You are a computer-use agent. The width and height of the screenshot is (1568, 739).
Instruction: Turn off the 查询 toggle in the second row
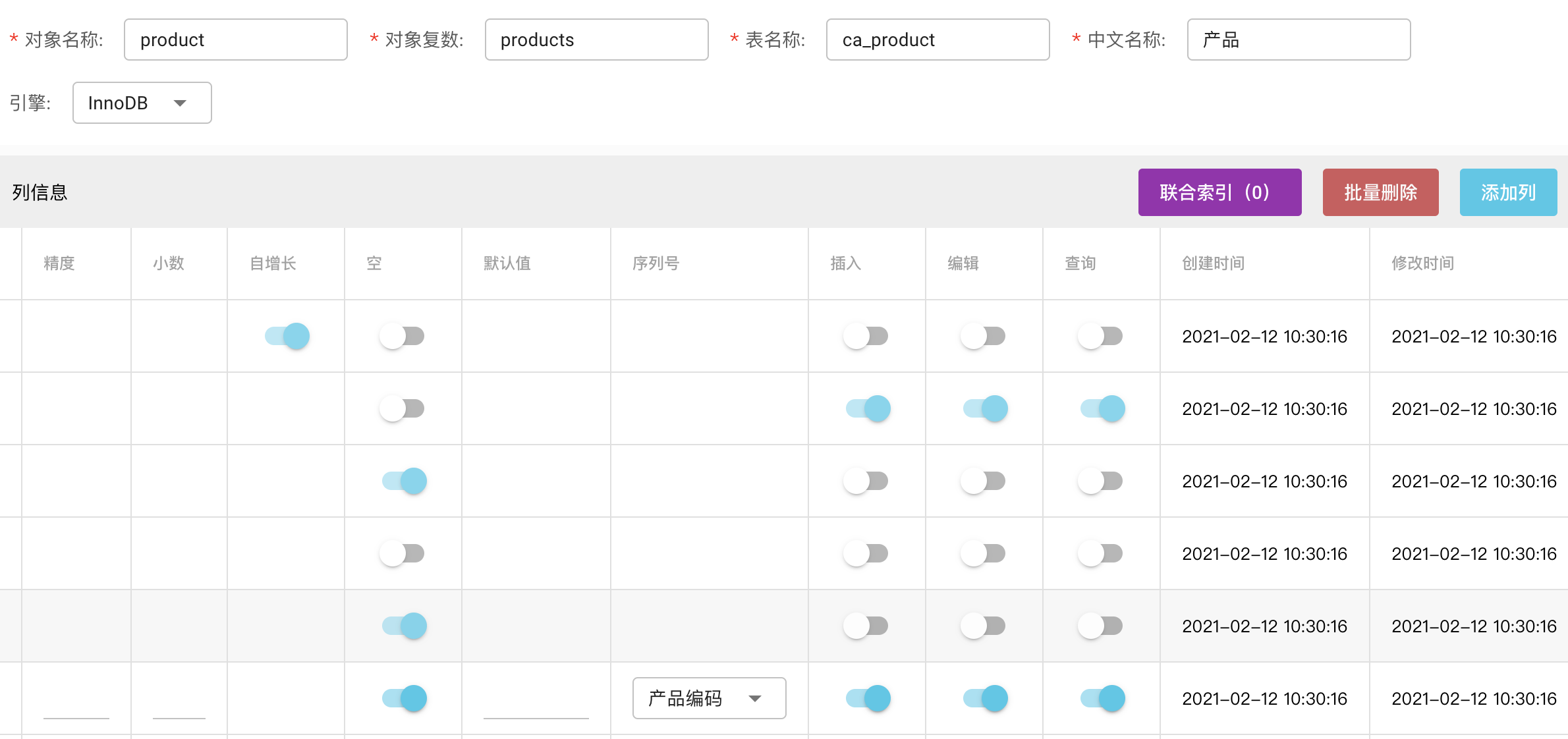[x=1101, y=408]
